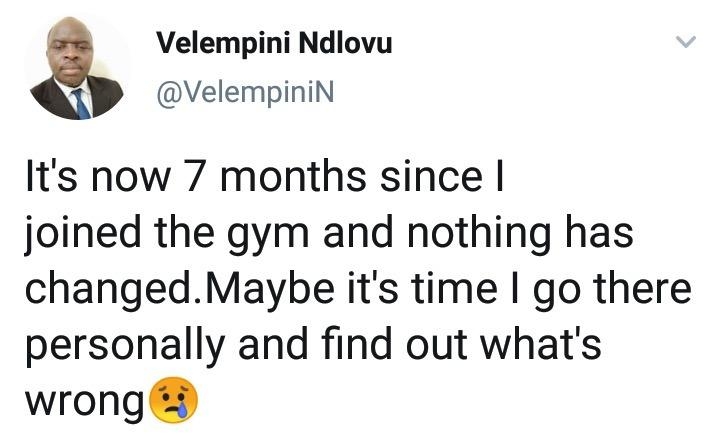Click the crying face emoji
720x434 pixels.
point(173,400)
